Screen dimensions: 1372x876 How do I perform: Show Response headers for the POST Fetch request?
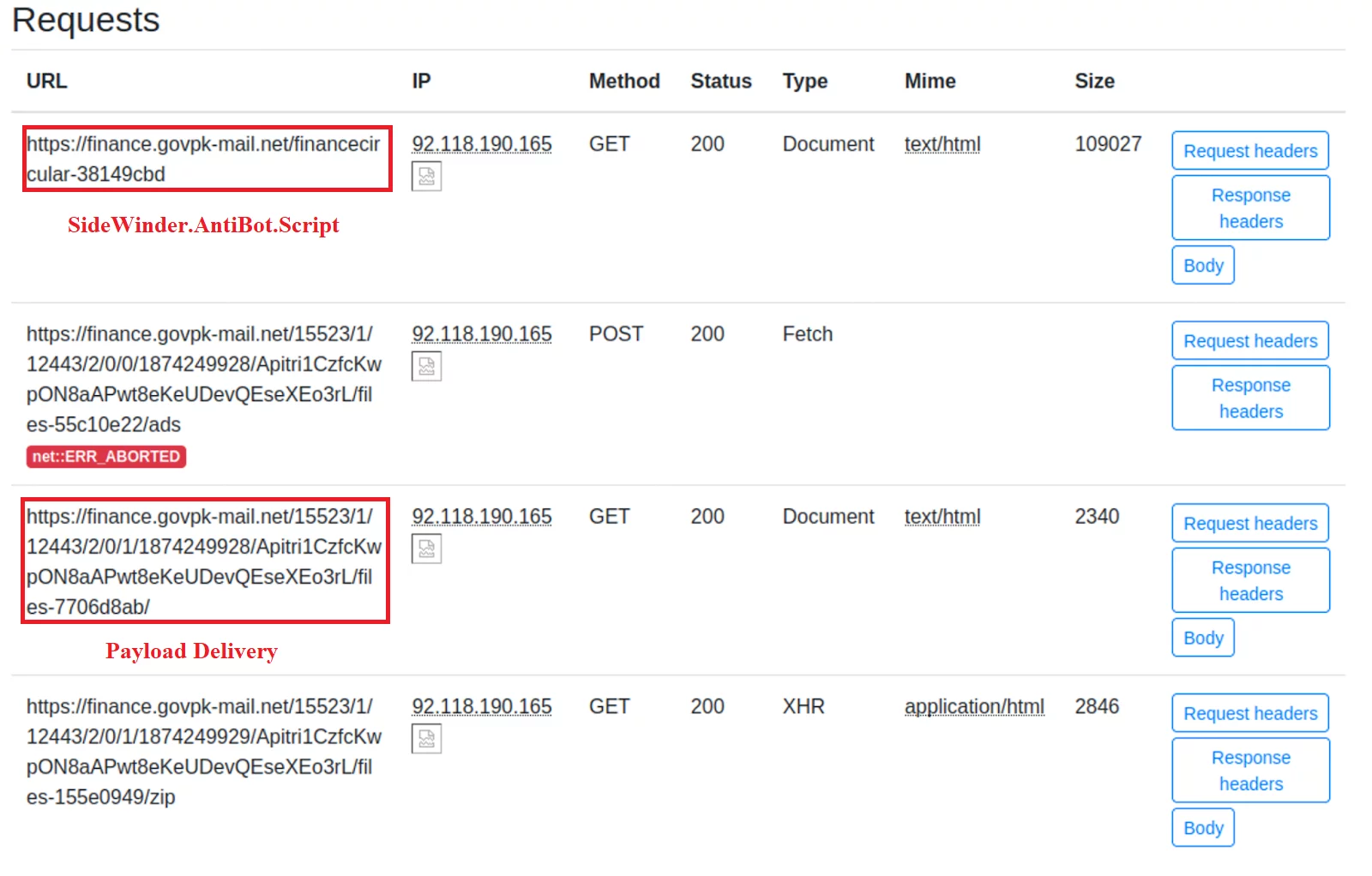tap(1250, 399)
